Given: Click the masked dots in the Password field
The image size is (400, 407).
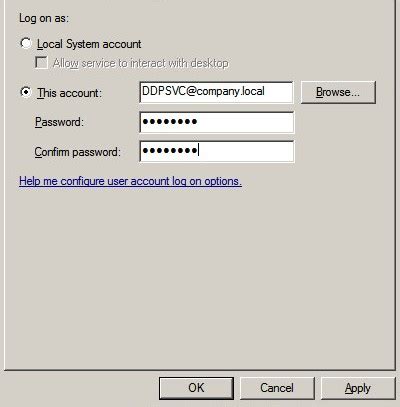Looking at the screenshot, I should click(x=170, y=122).
